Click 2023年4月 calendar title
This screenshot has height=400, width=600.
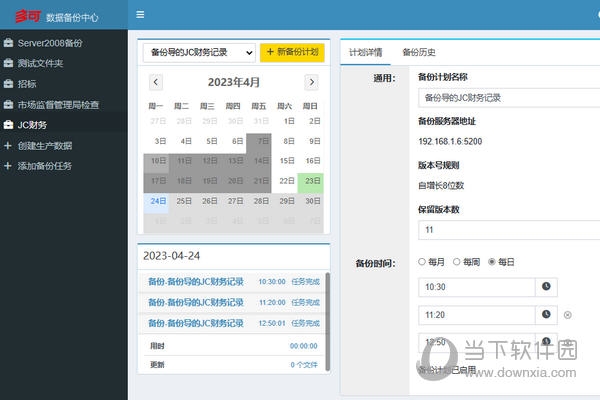(234, 82)
